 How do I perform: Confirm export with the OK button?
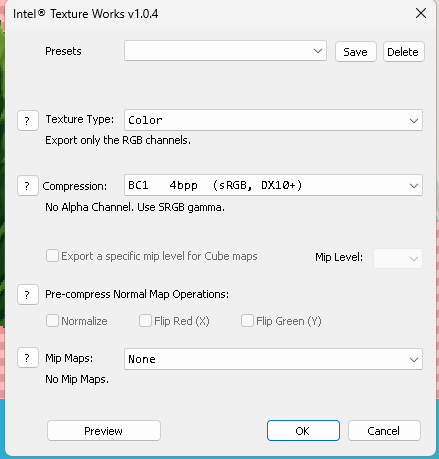point(303,431)
